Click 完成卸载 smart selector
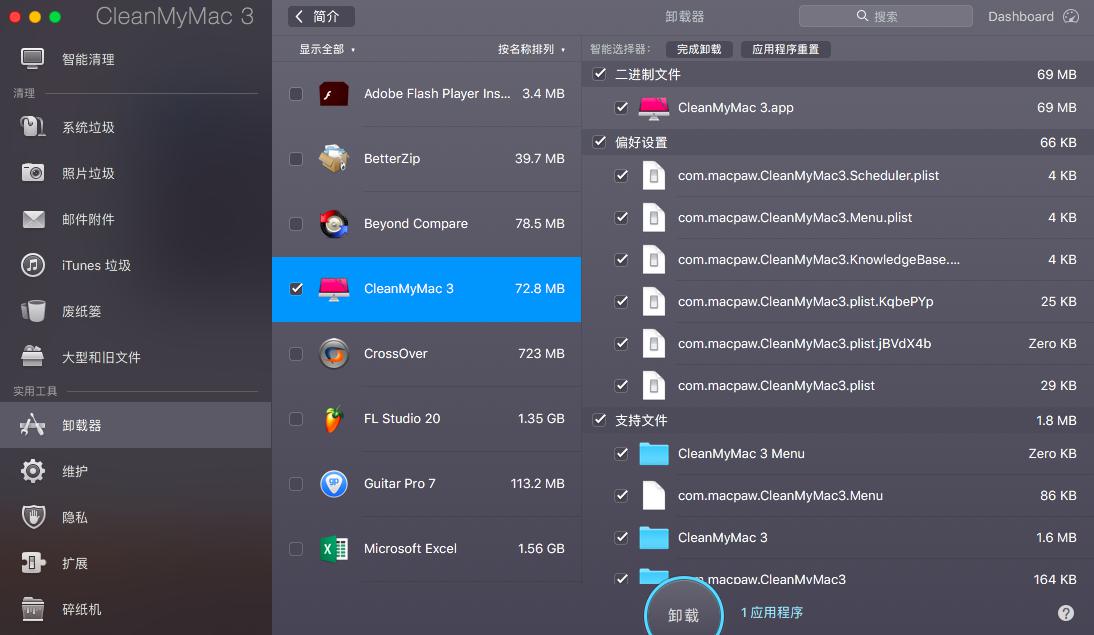 click(x=698, y=49)
